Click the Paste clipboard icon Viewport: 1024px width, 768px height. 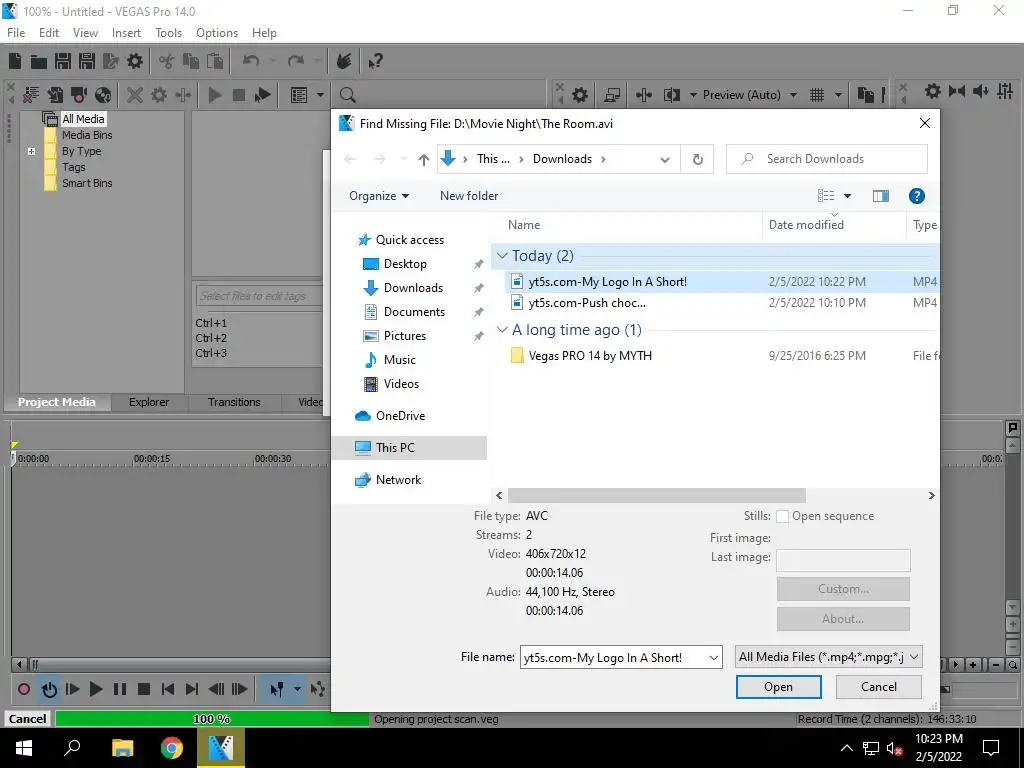(215, 61)
